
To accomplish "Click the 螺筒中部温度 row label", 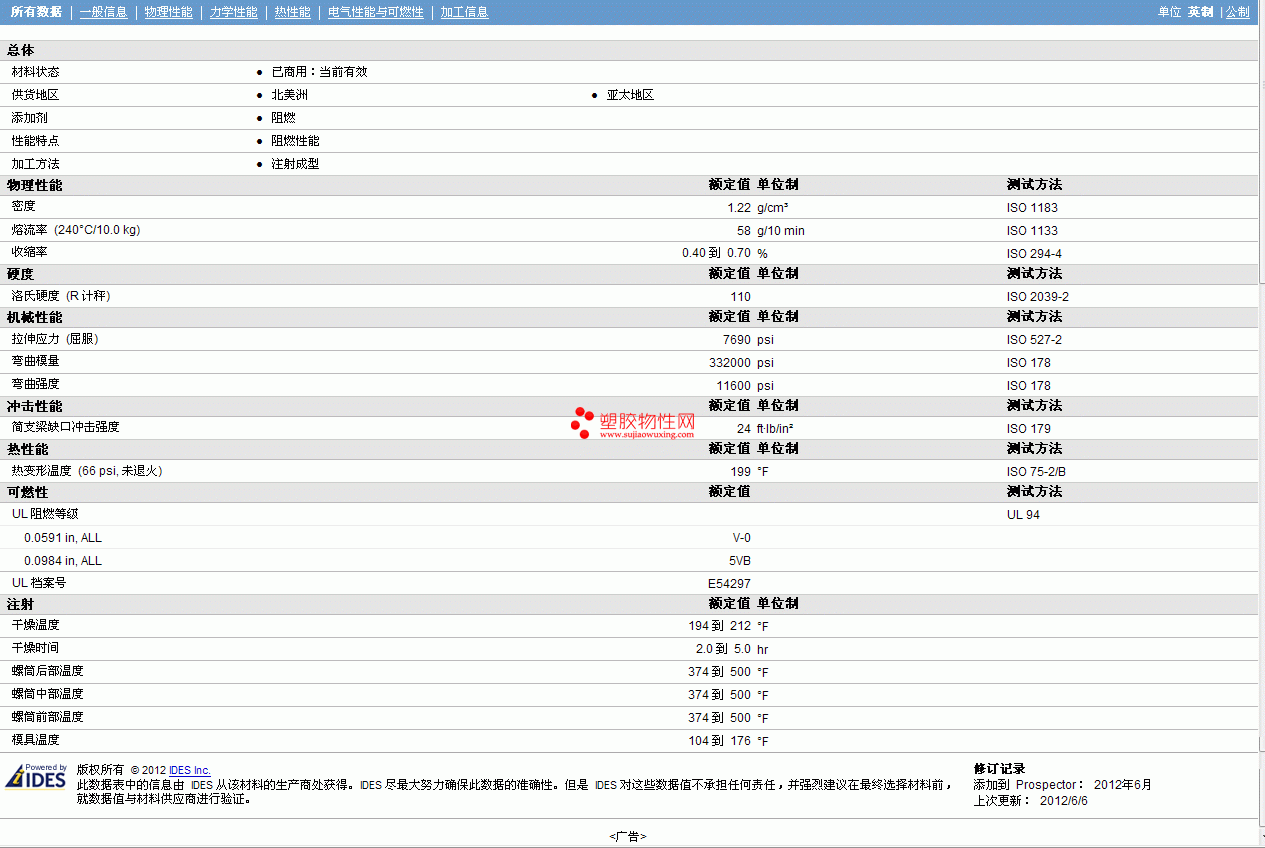I will [x=47, y=694].
